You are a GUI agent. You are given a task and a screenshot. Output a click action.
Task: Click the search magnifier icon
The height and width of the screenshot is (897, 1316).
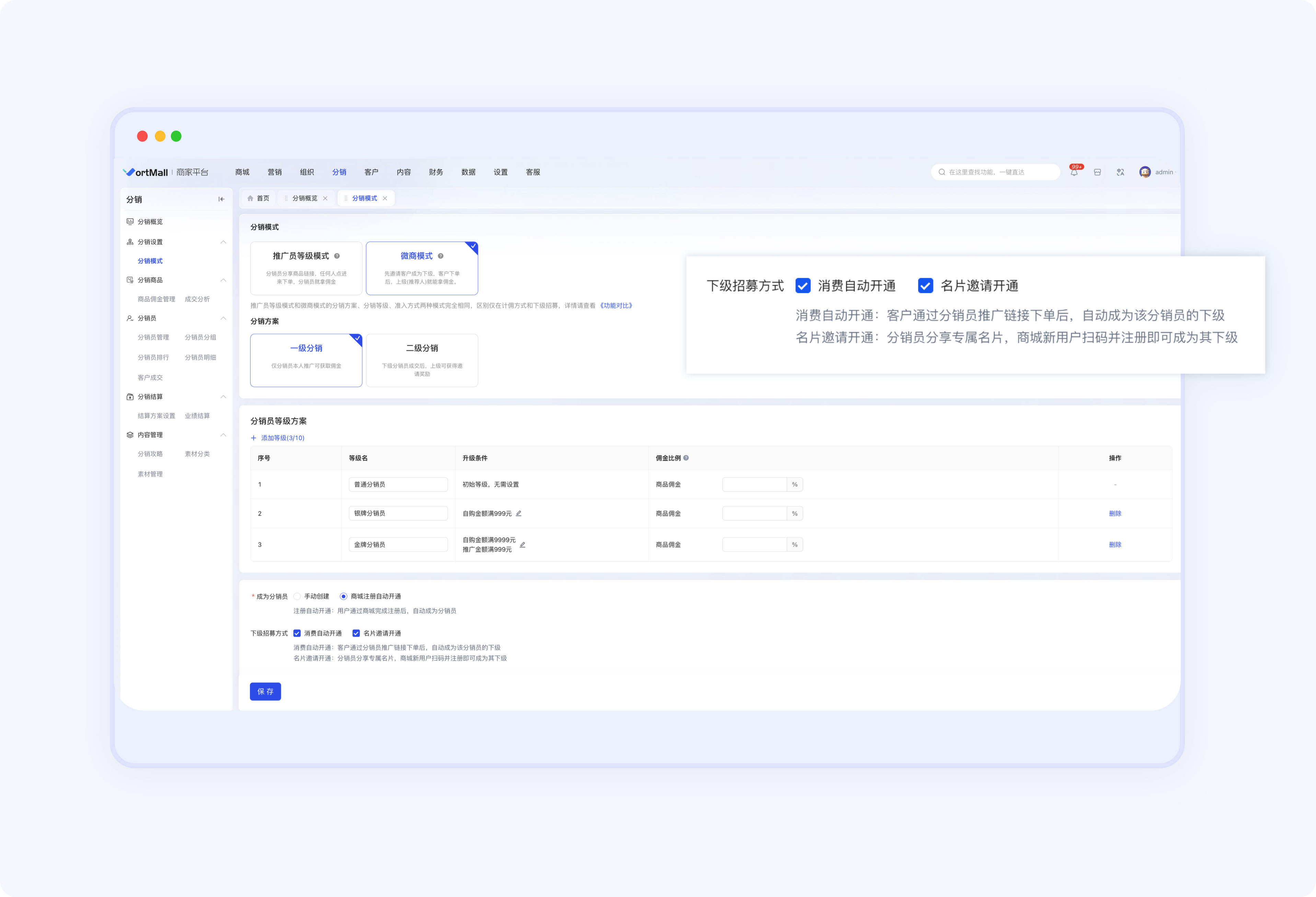[x=942, y=172]
